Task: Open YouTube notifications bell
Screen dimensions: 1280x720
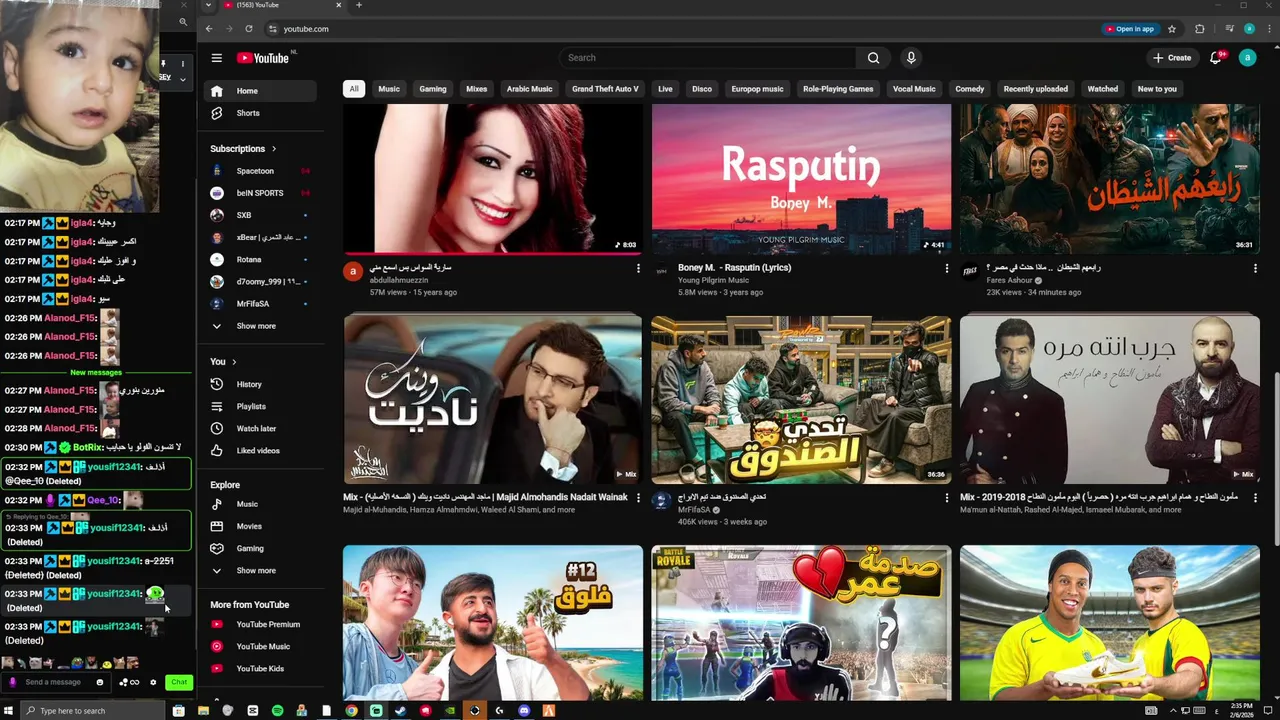Action: pyautogui.click(x=1216, y=58)
